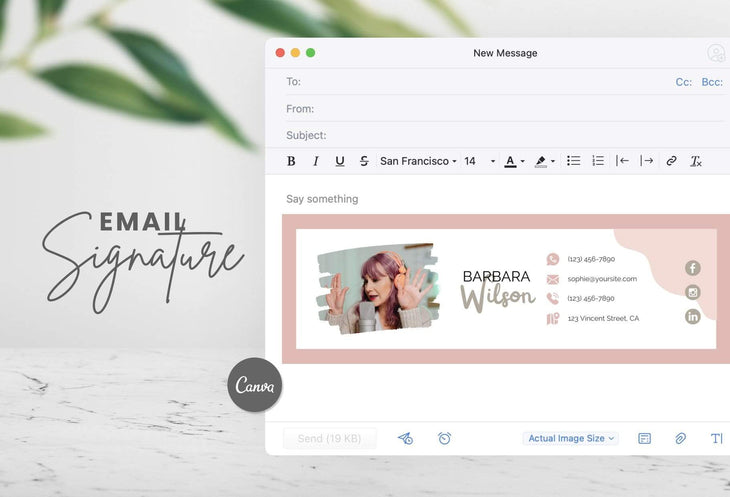Open the text color picker
Screen dimensions: 730x497
[514, 161]
